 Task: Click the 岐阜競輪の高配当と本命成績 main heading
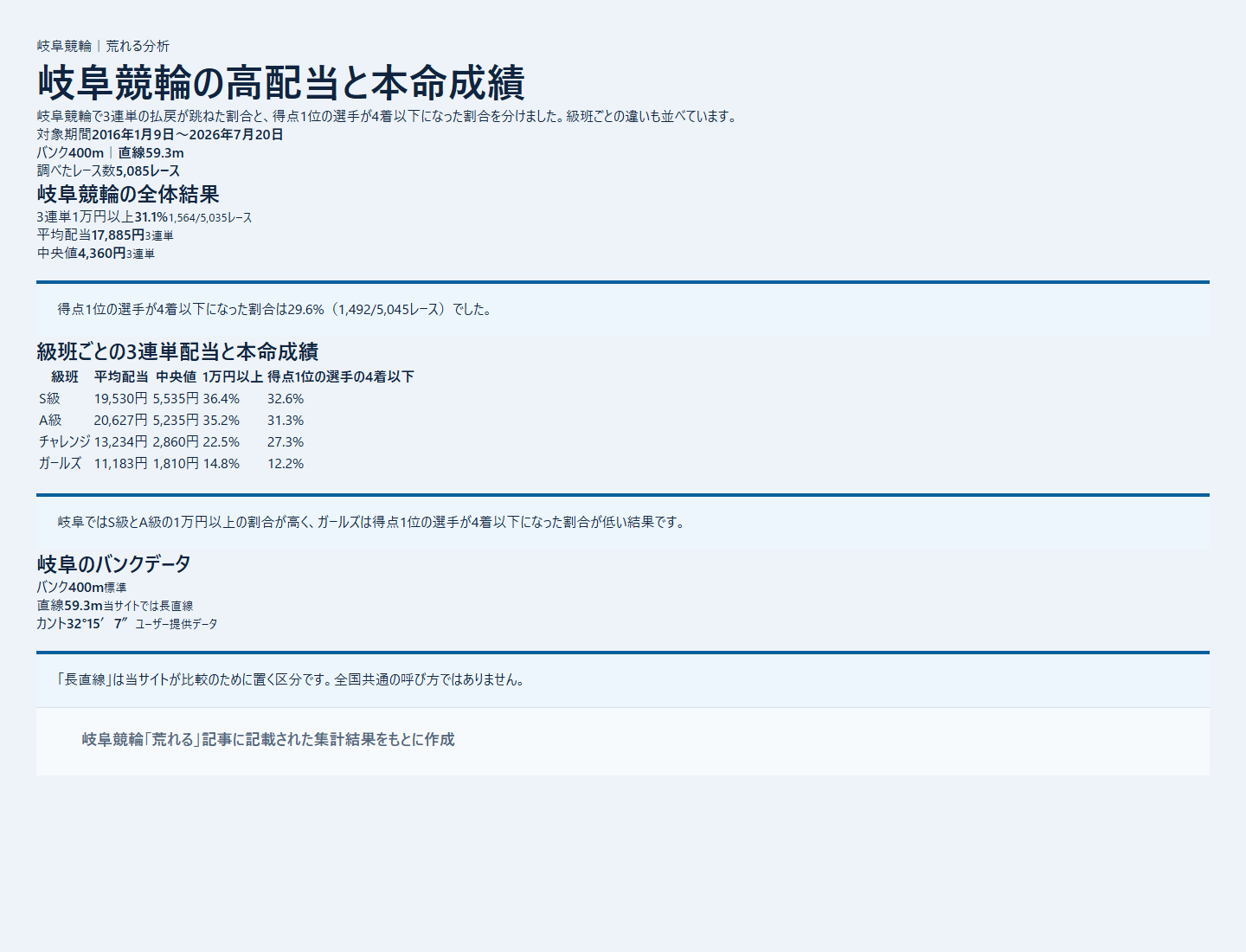pyautogui.click(x=280, y=82)
